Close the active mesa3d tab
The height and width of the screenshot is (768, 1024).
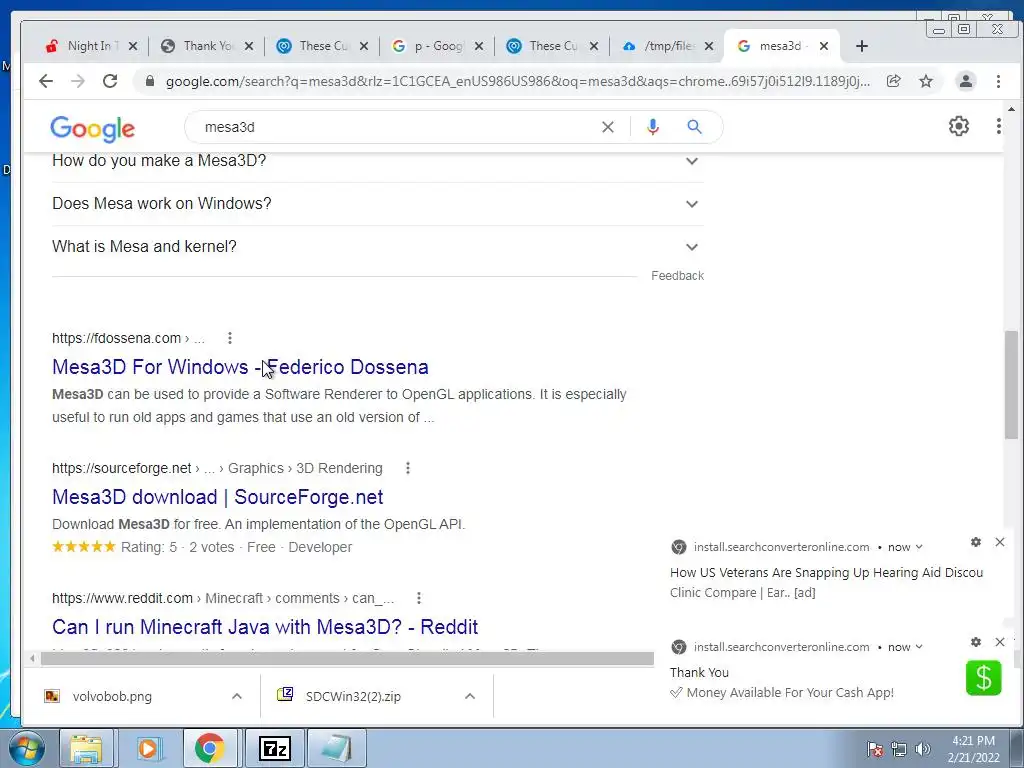pyautogui.click(x=824, y=46)
